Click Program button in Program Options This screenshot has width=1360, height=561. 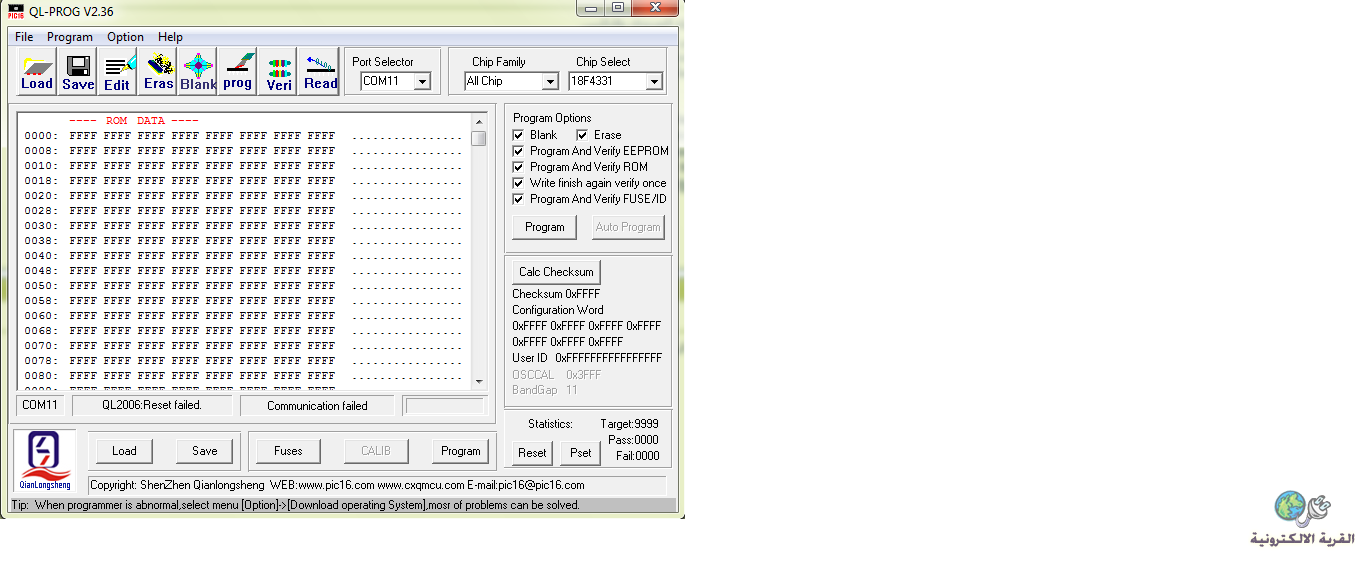pyautogui.click(x=545, y=227)
